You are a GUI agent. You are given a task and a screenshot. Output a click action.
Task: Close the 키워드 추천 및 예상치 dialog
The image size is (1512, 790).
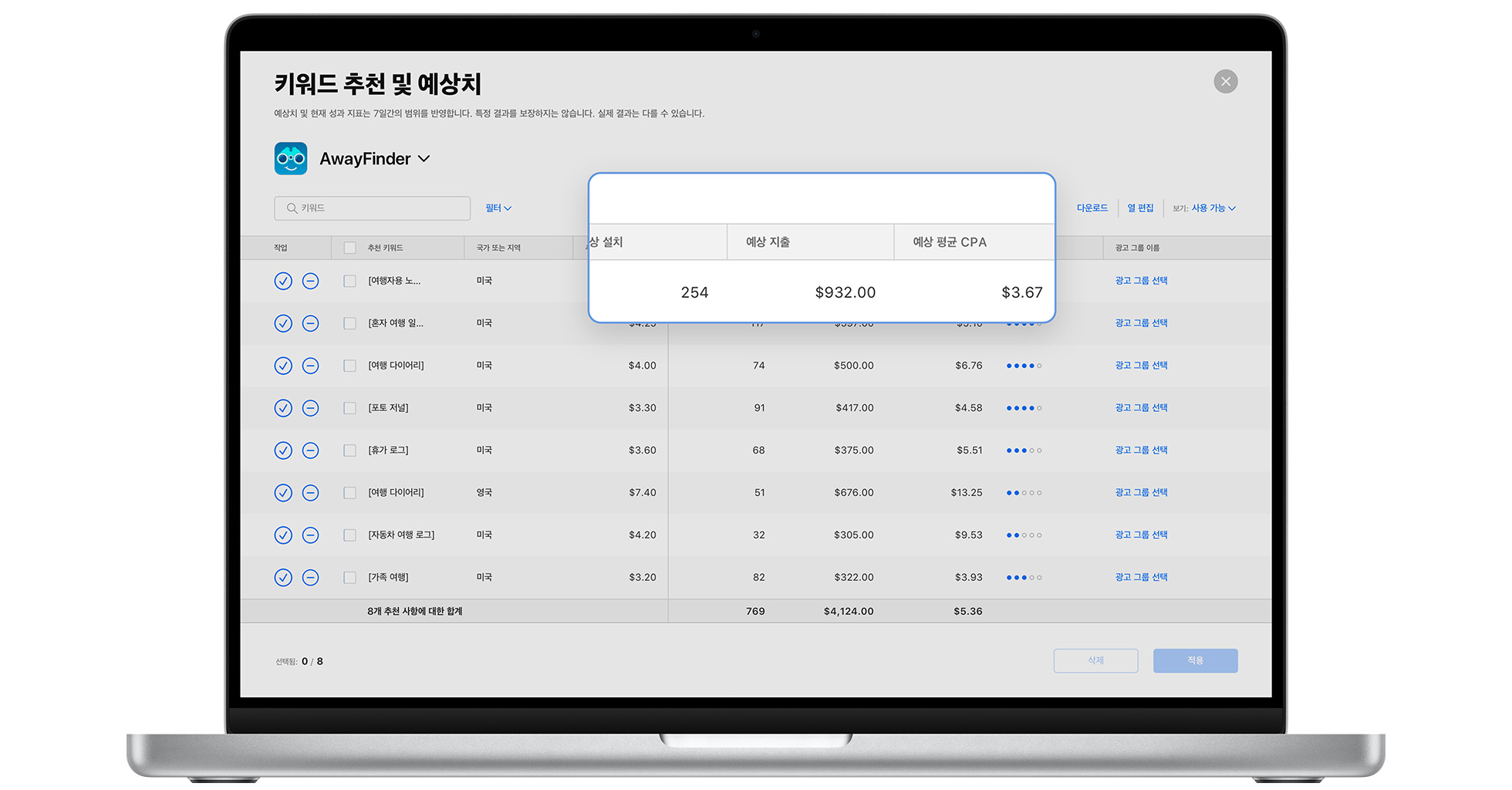(1225, 82)
